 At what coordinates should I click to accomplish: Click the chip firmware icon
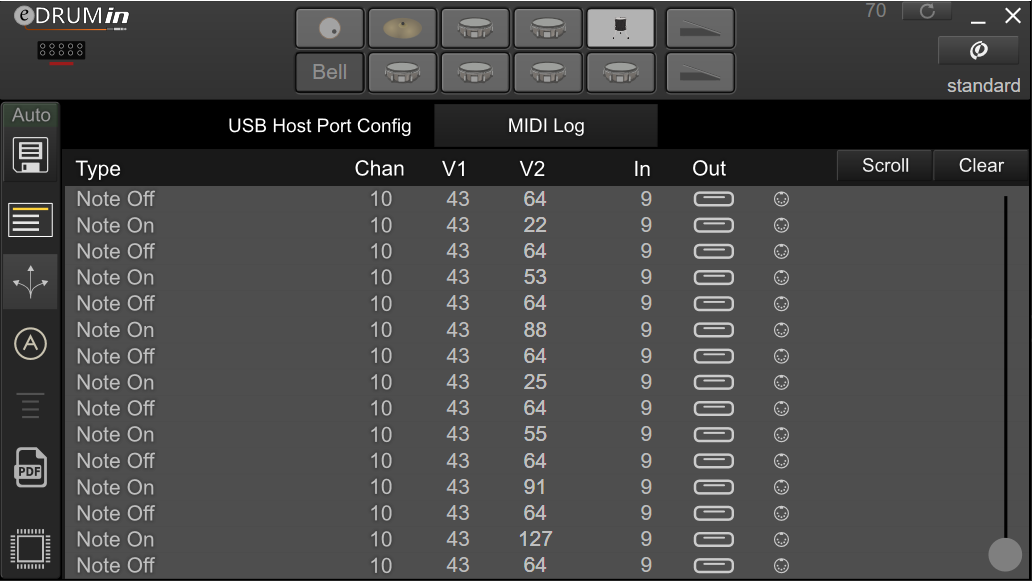[30, 548]
